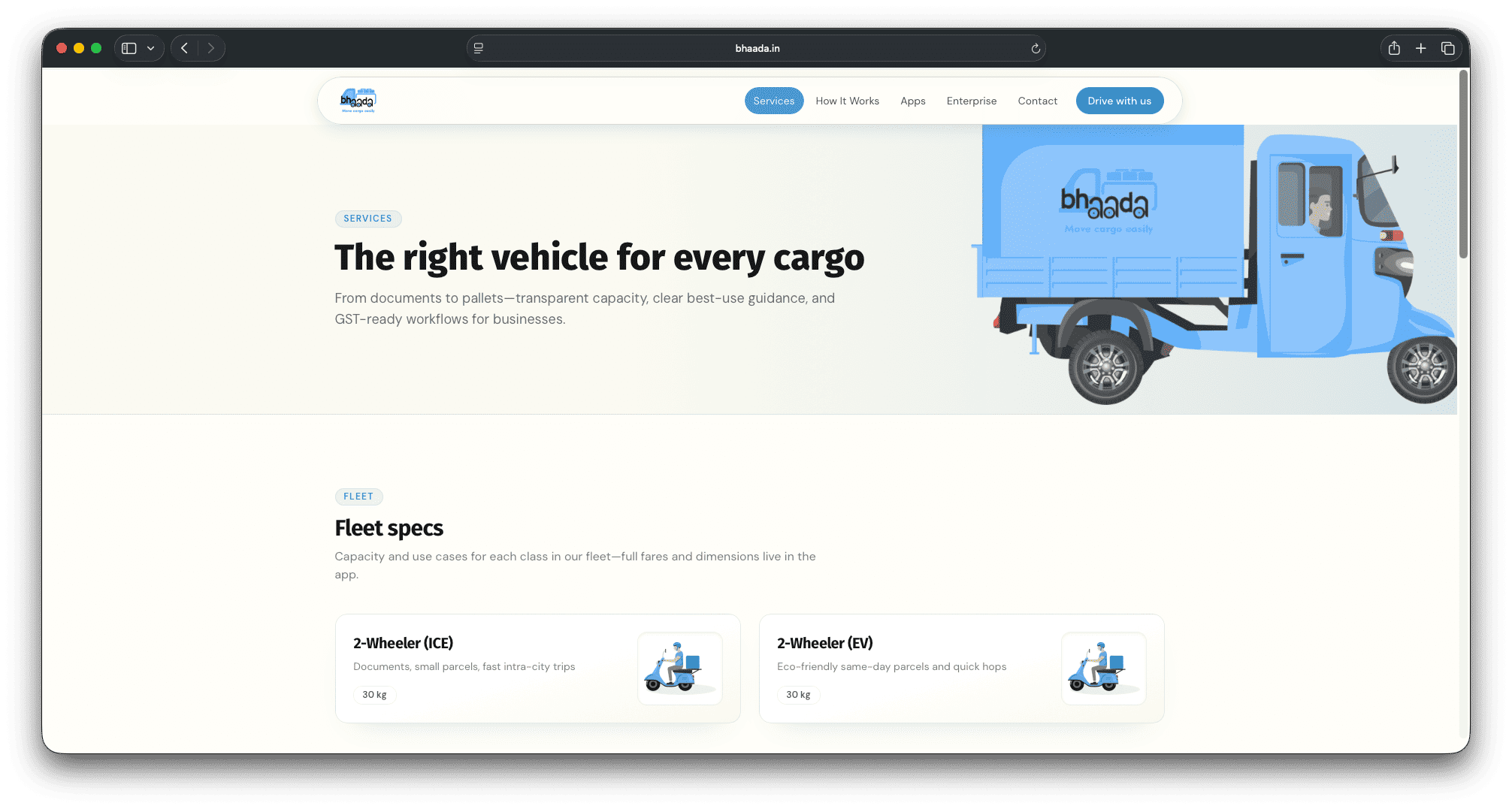Click the Fleet specs heading
The height and width of the screenshot is (809, 1512).
(389, 528)
